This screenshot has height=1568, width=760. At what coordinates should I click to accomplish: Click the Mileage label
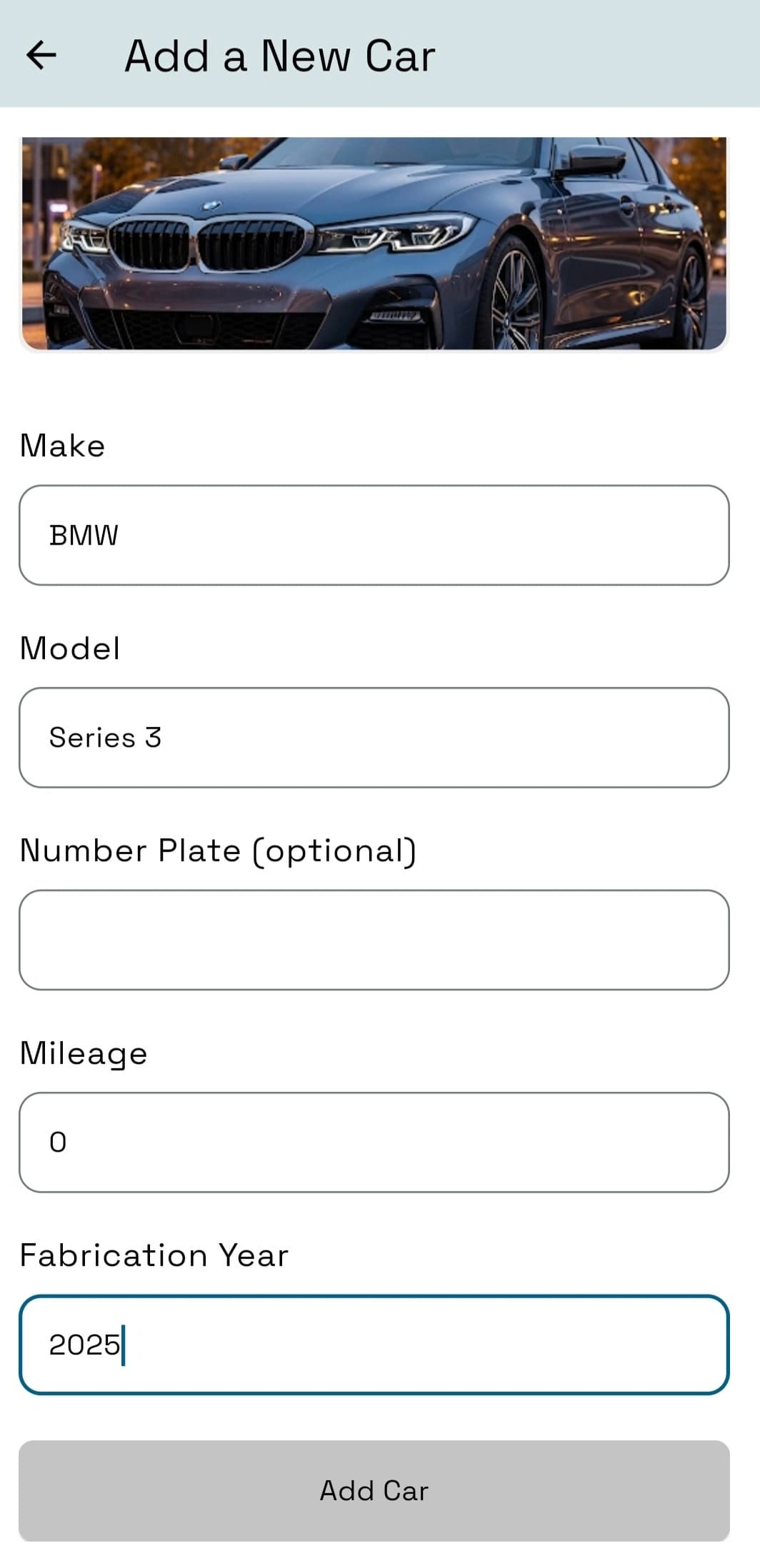(84, 1053)
